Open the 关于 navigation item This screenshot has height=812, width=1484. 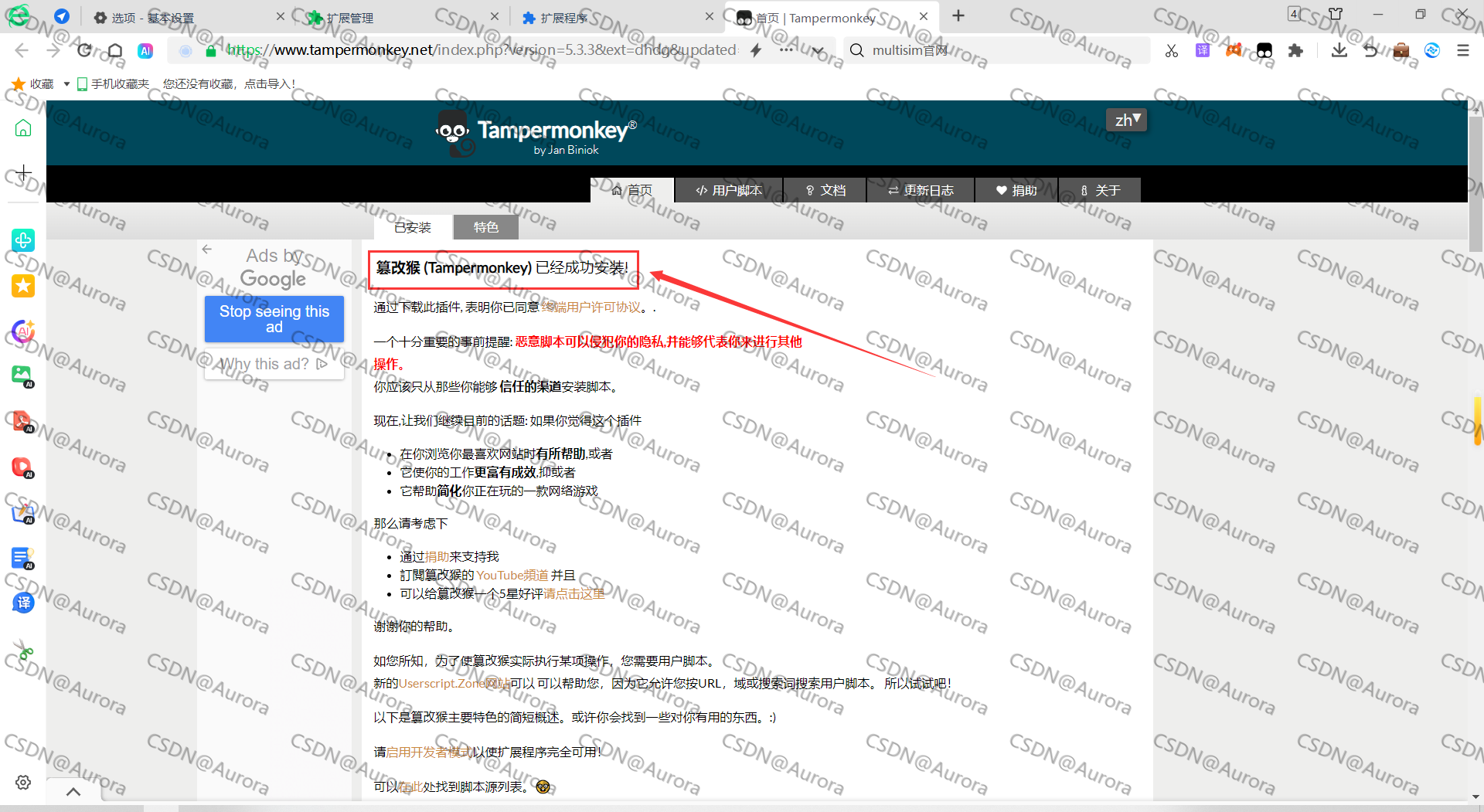point(1100,190)
